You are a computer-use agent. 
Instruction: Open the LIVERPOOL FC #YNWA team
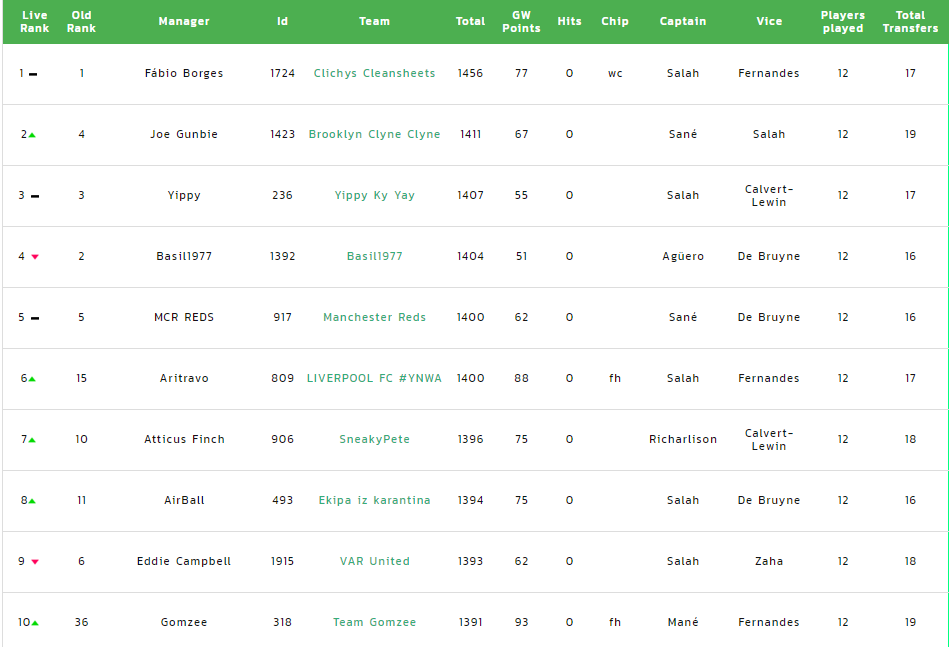[374, 378]
